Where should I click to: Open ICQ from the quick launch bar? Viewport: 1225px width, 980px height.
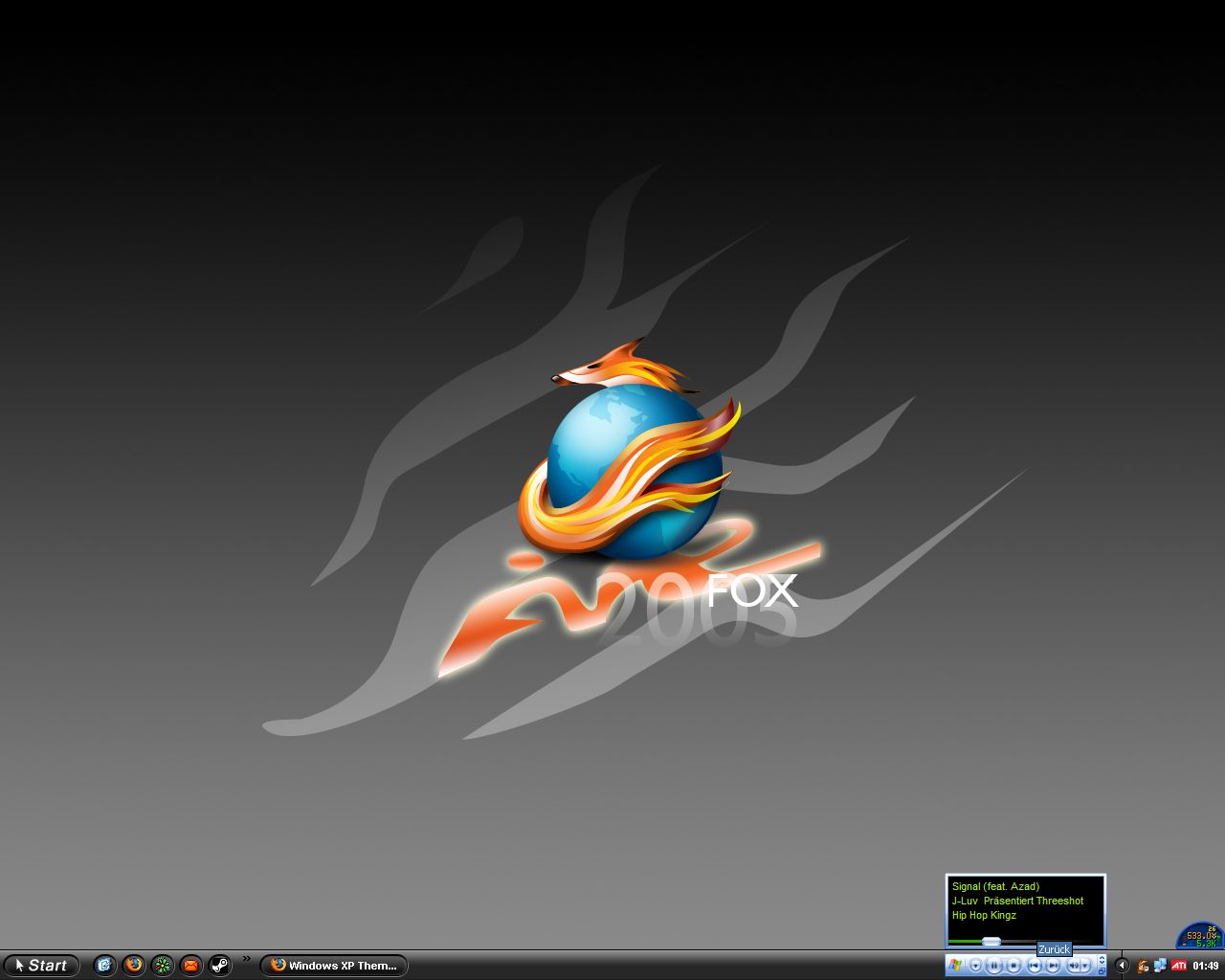tap(163, 965)
